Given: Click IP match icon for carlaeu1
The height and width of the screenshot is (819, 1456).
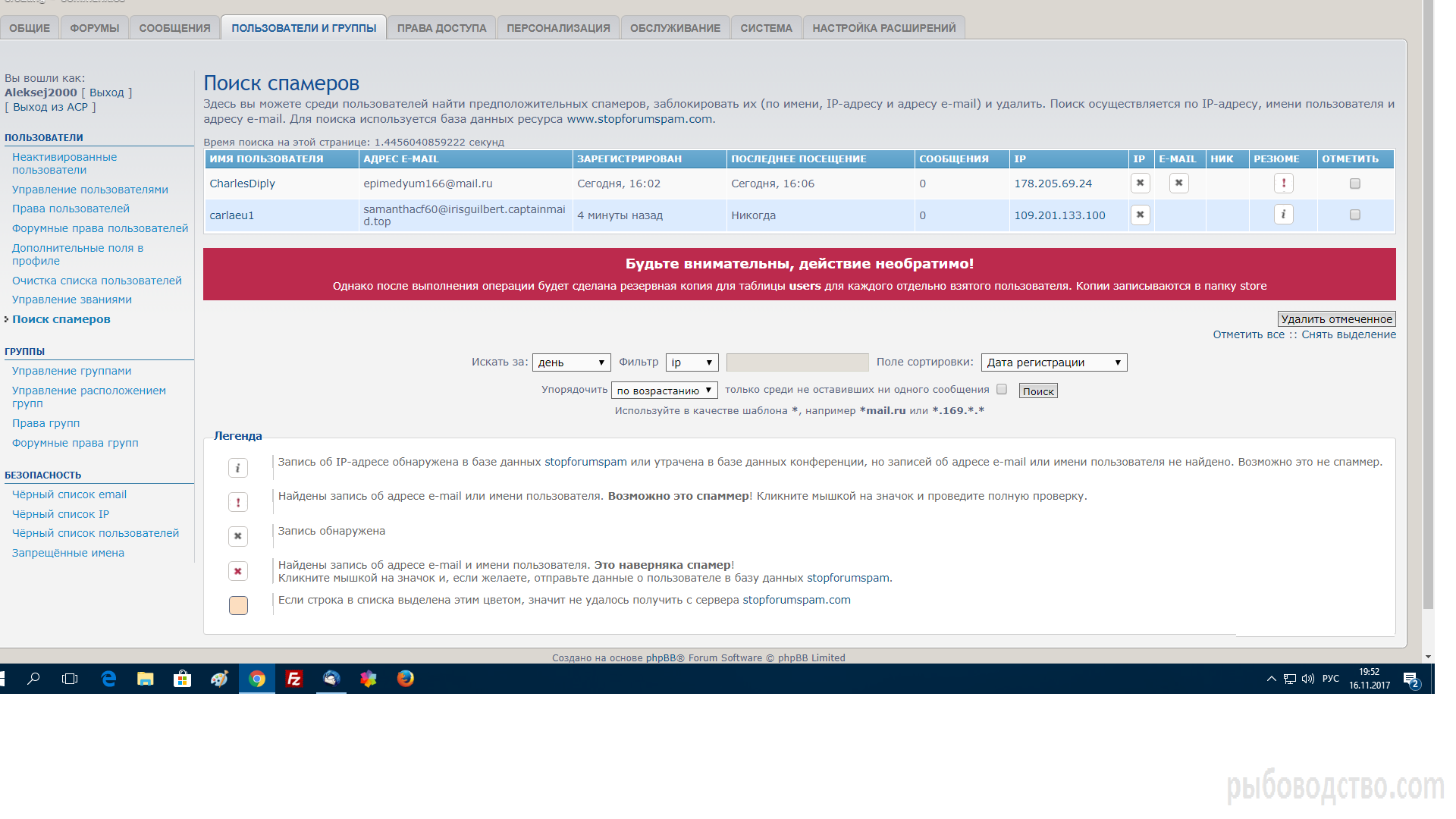Looking at the screenshot, I should tap(1140, 215).
